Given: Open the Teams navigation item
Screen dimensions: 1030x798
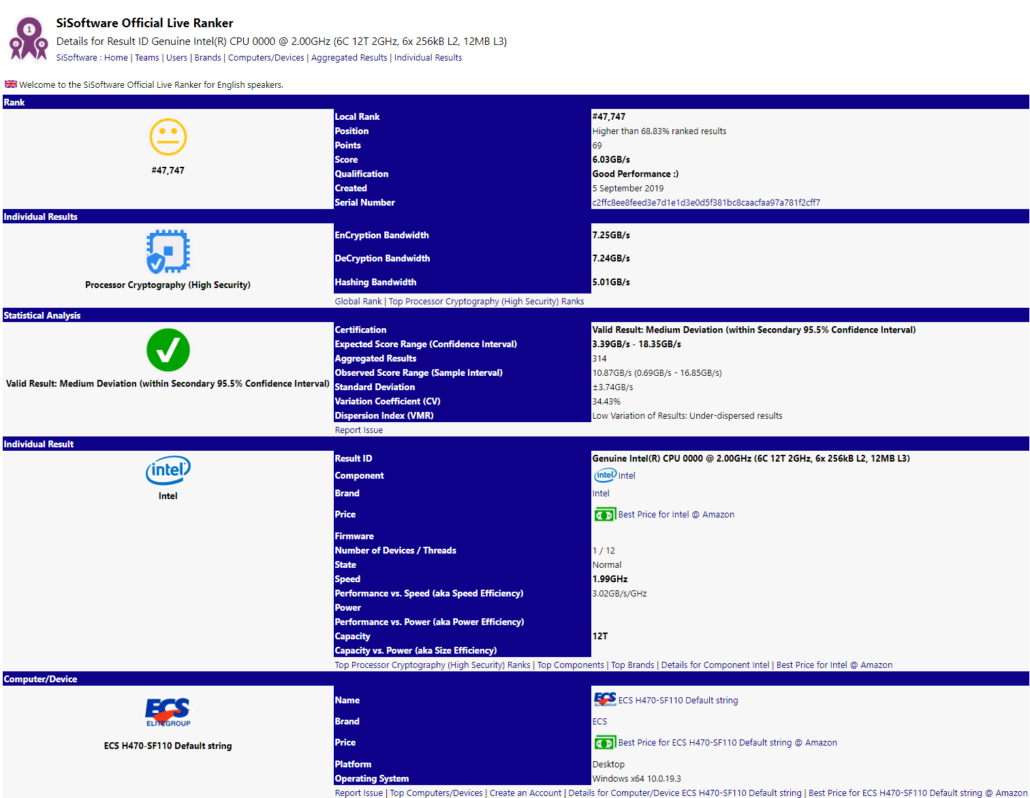Looking at the screenshot, I should (147, 57).
